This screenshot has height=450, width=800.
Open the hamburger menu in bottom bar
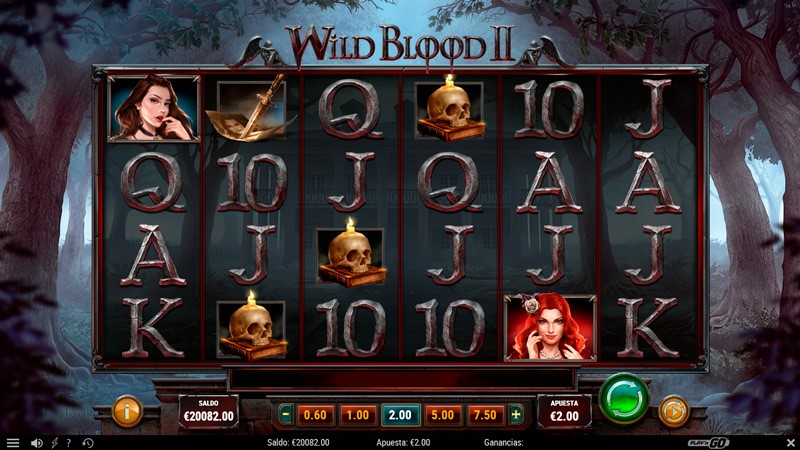12,443
